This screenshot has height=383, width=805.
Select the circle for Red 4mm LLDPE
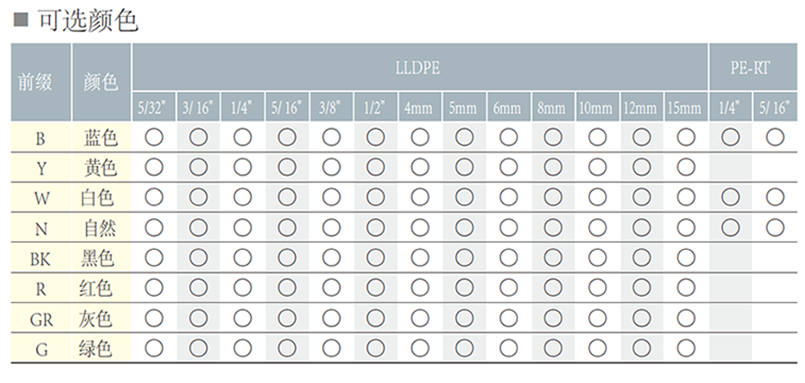coord(420,288)
